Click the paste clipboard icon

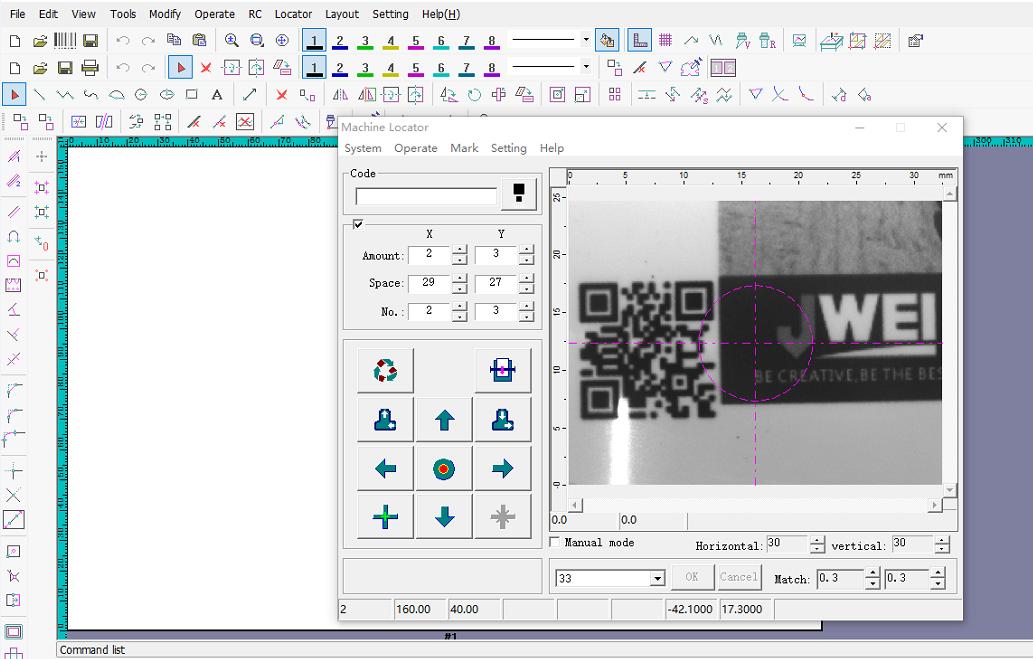point(199,40)
